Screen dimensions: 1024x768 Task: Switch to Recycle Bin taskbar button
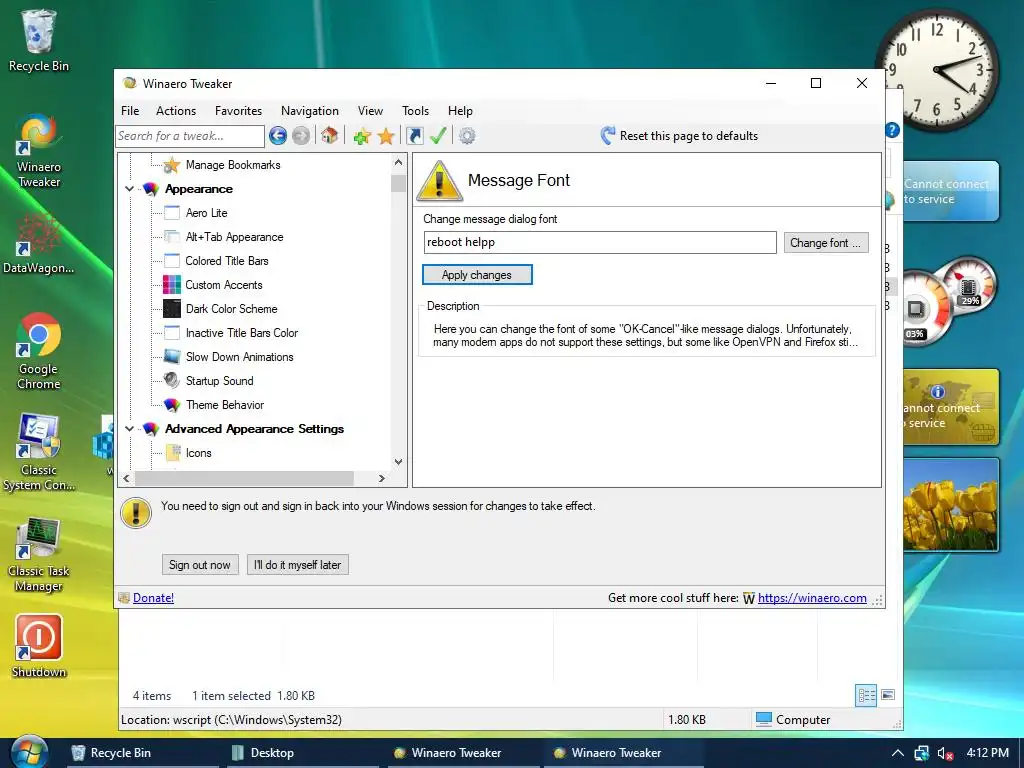tap(142, 753)
